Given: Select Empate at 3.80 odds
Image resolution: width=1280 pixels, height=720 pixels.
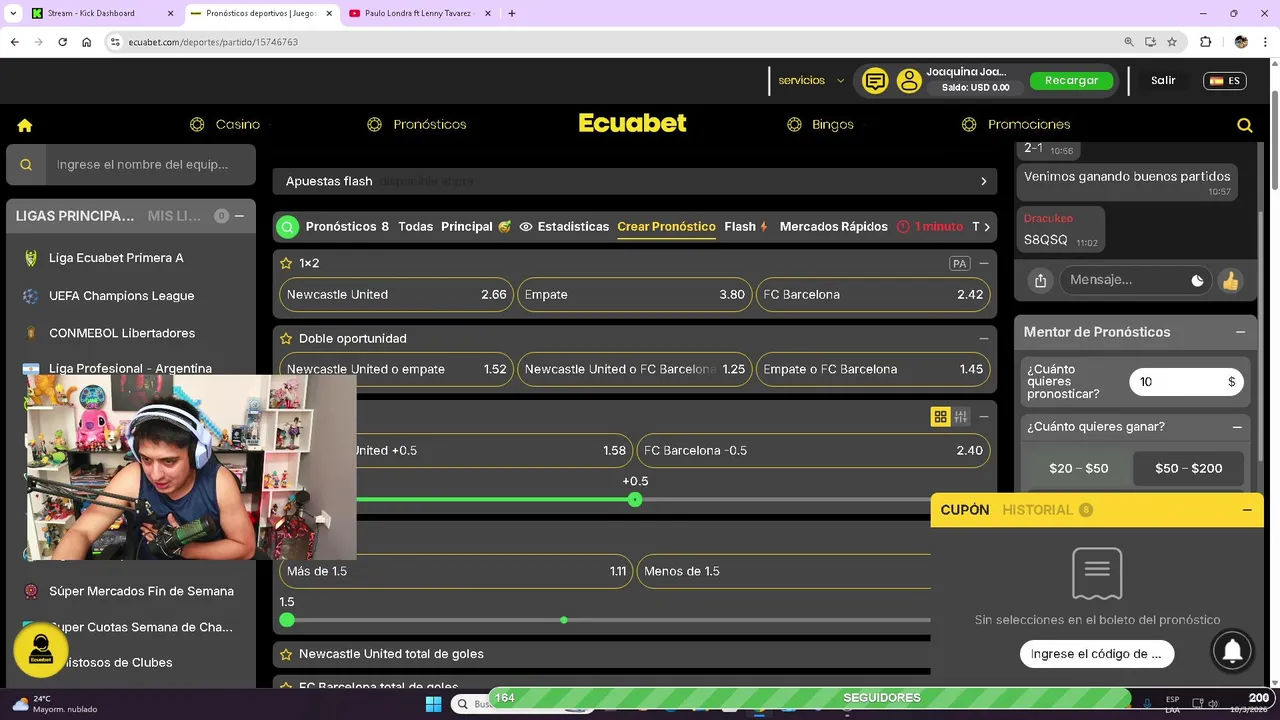Looking at the screenshot, I should (634, 295).
